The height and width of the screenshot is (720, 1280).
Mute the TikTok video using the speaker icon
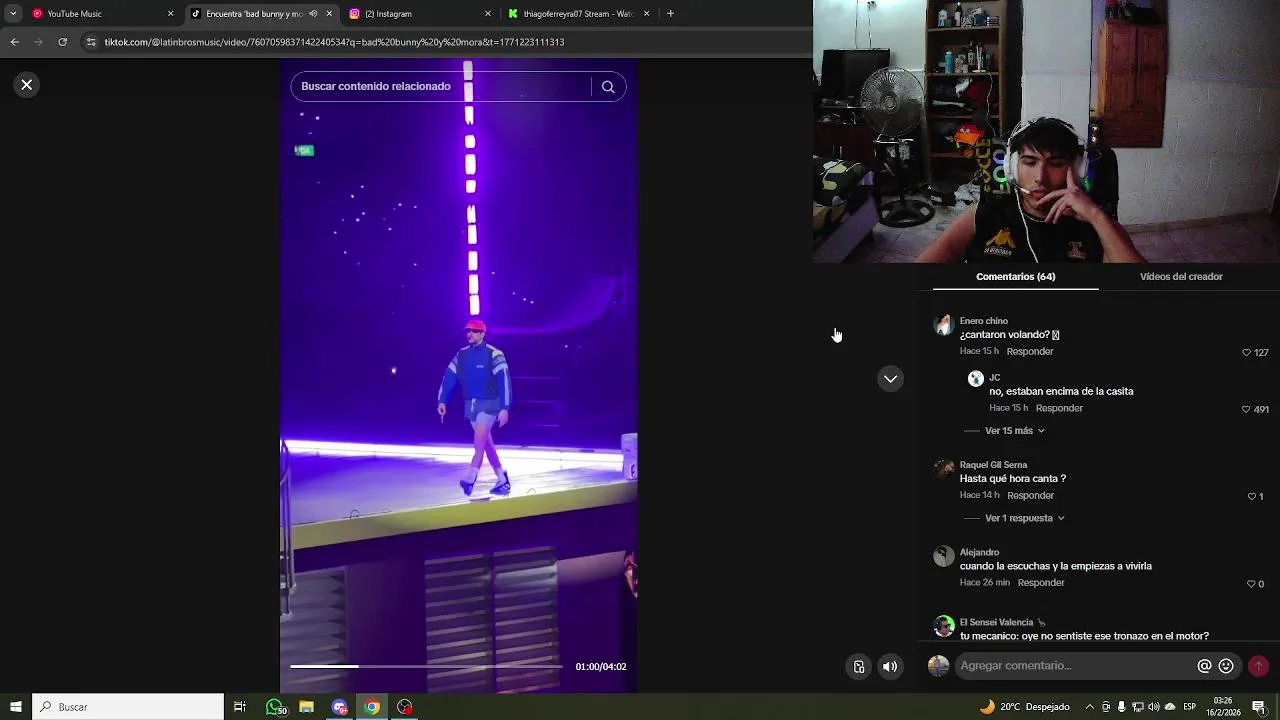pos(890,667)
